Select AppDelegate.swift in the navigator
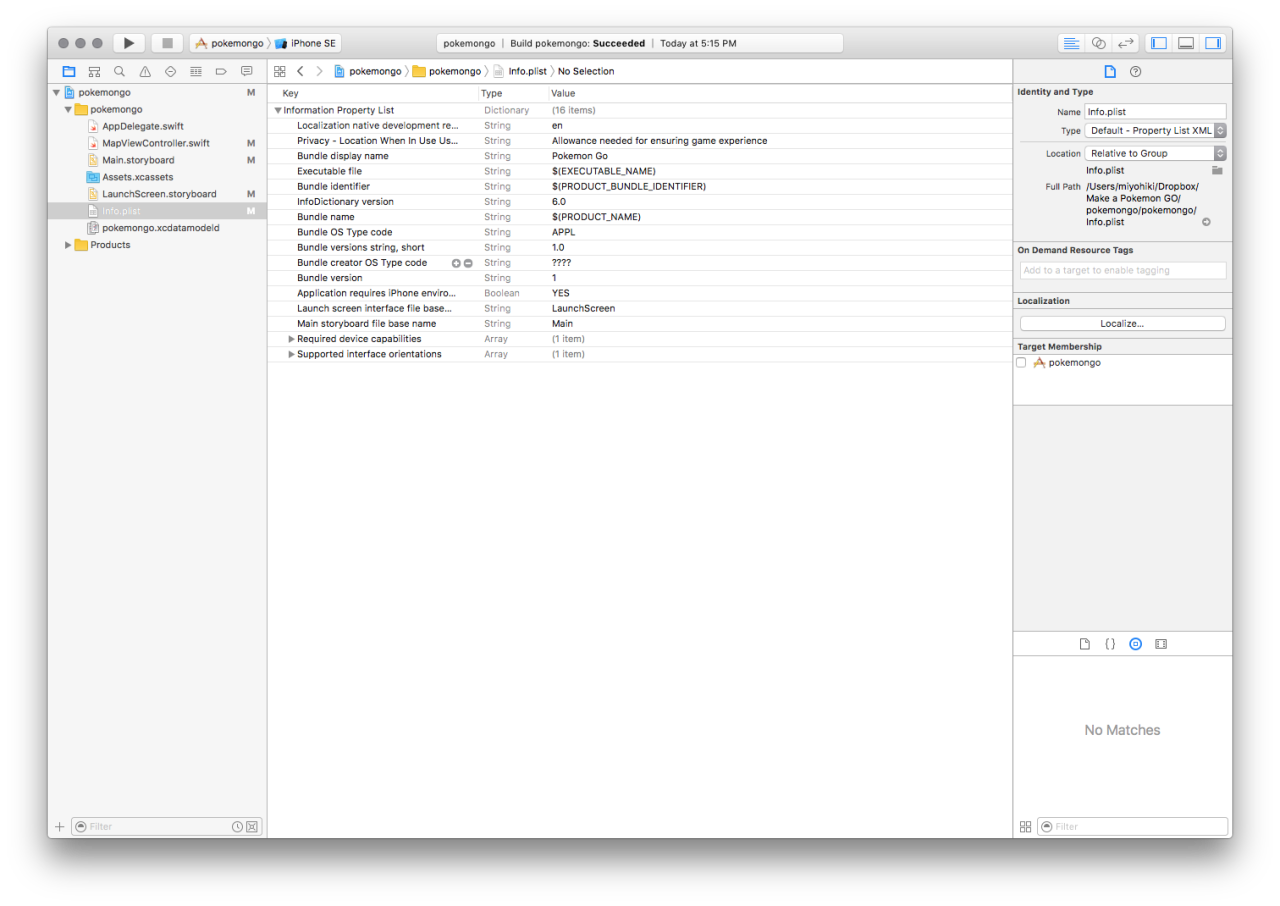 tap(143, 126)
